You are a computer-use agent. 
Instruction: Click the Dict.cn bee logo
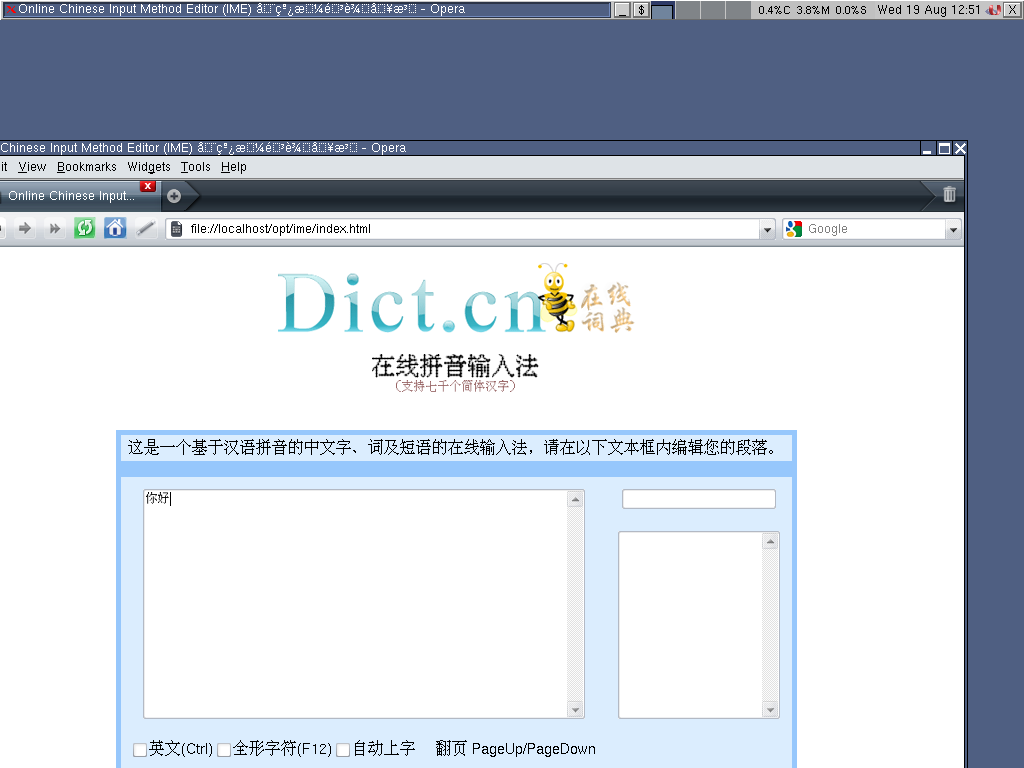click(x=555, y=297)
